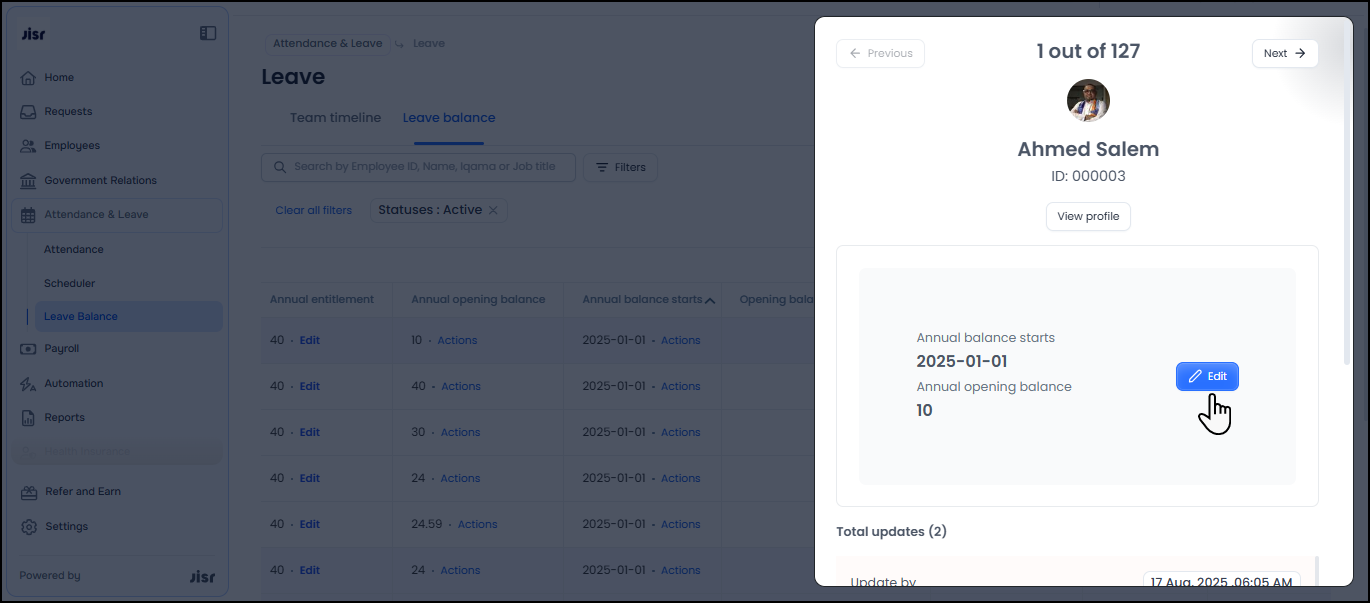This screenshot has width=1370, height=603.
Task: Click the Clear all filters link
Action: pyautogui.click(x=314, y=211)
